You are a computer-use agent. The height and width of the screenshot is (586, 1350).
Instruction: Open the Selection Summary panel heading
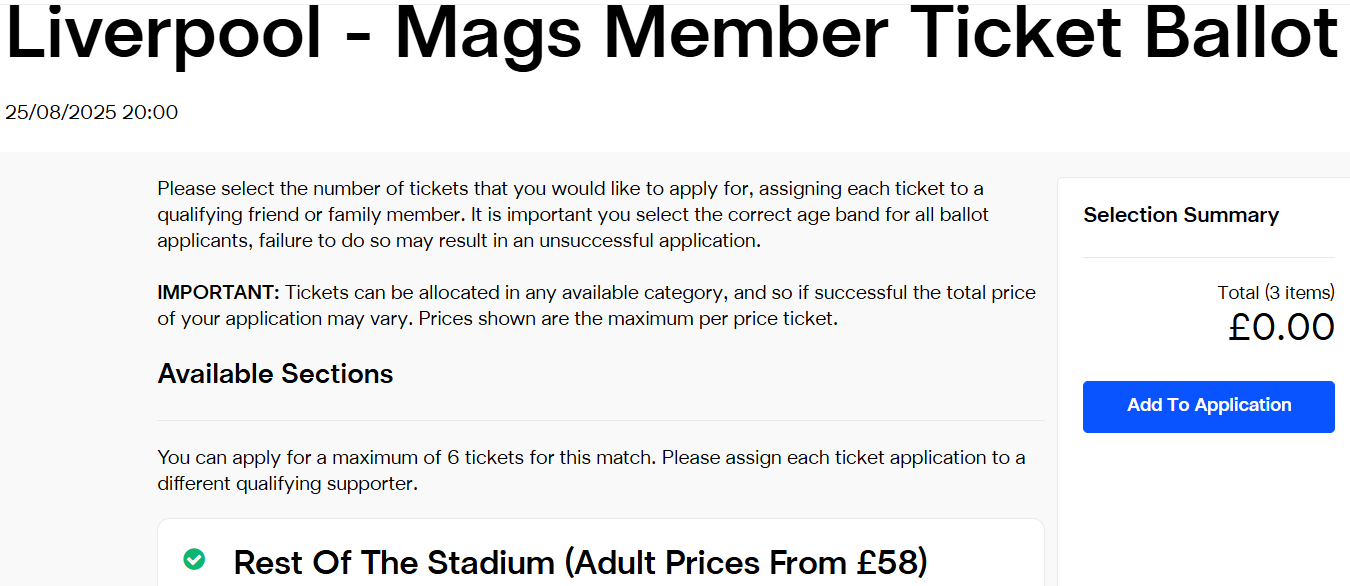[1181, 215]
